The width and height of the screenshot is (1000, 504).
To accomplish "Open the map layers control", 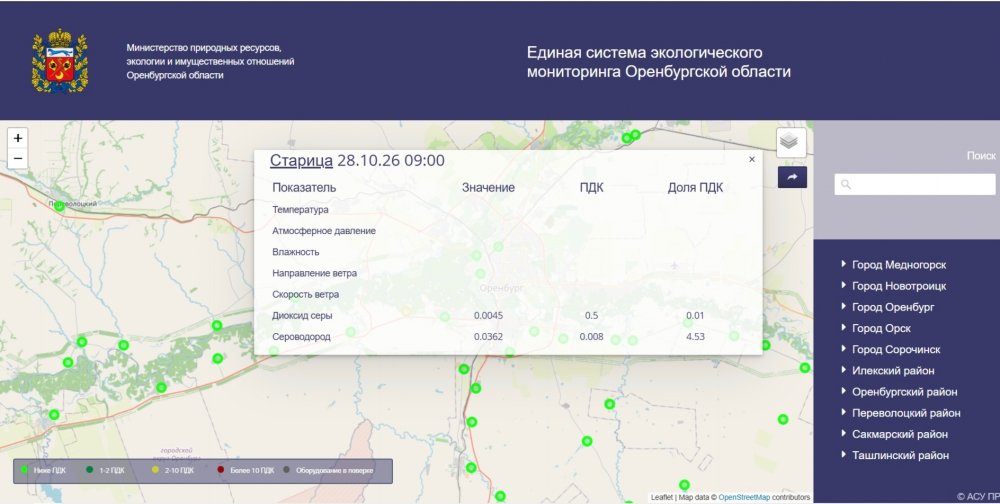I will pos(791,142).
